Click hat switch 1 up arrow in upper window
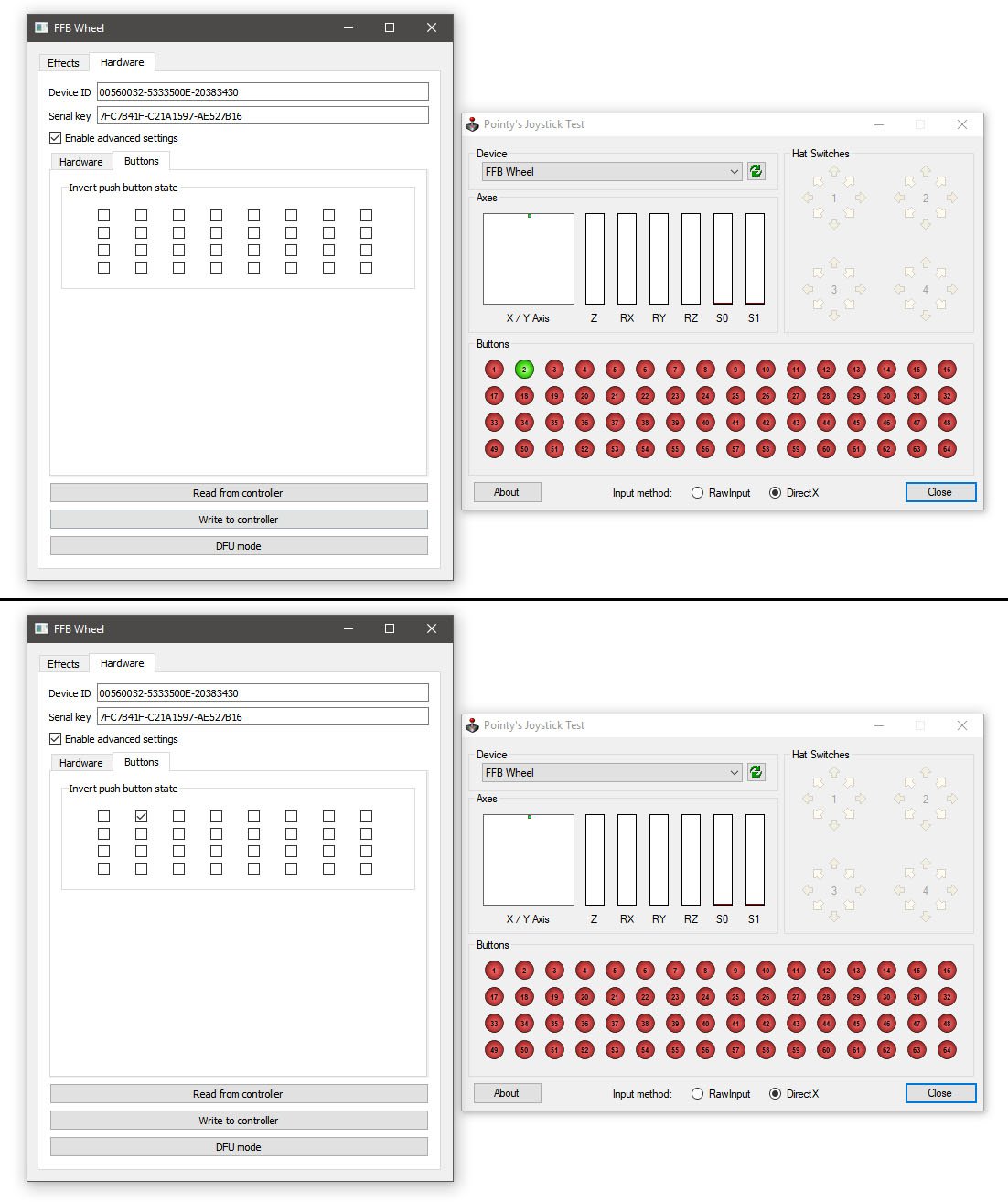The image size is (1008, 1202). pos(834,172)
